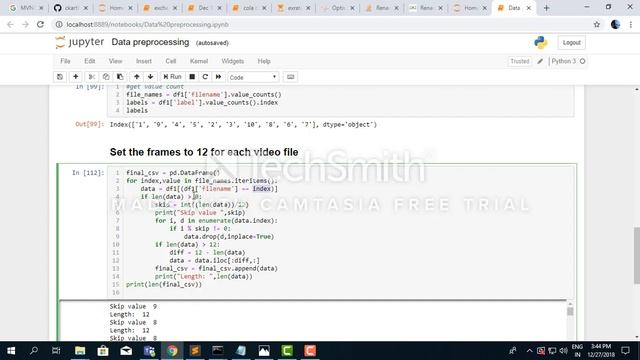Open the Cell menu

coord(171,61)
